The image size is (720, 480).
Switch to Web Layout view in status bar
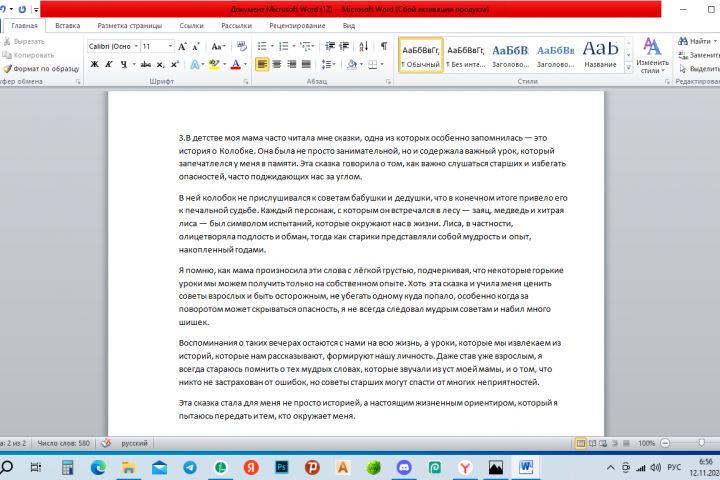pos(603,443)
